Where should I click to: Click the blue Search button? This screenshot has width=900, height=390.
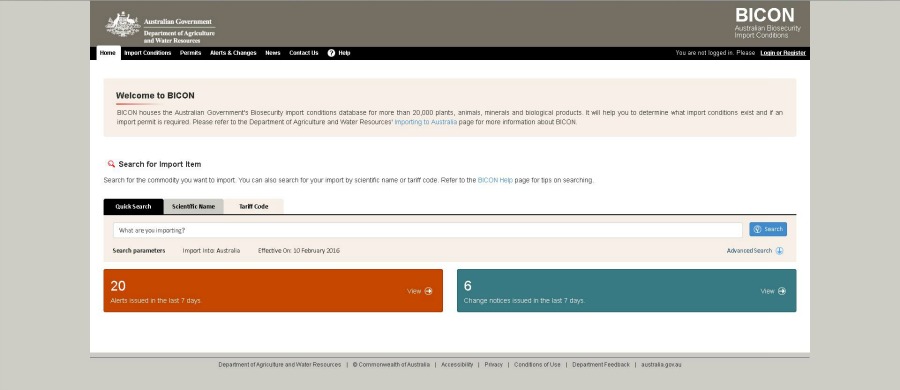pos(768,229)
